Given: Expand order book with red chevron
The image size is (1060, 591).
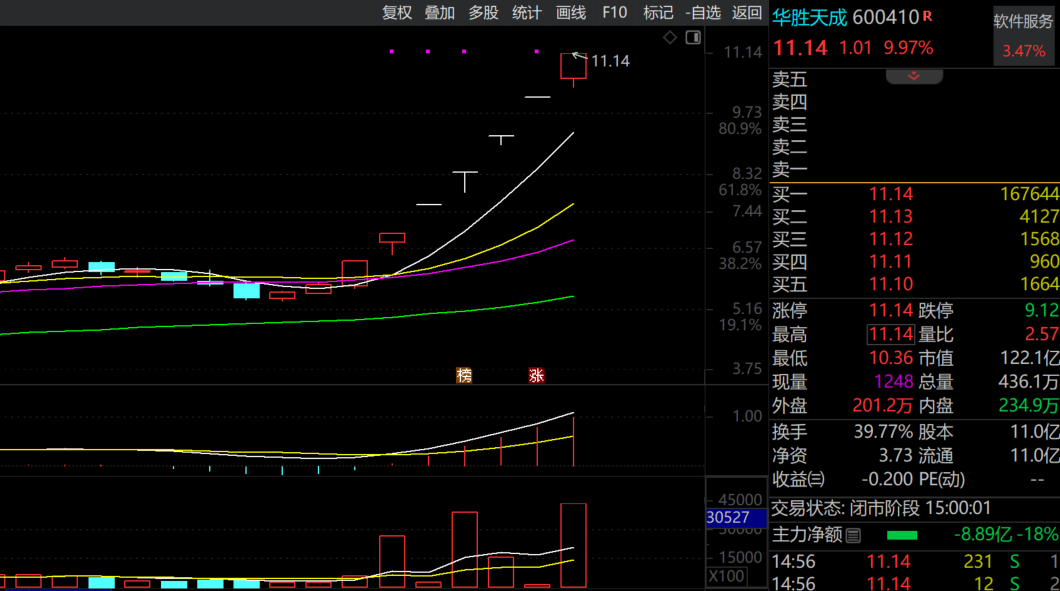Looking at the screenshot, I should tap(914, 76).
